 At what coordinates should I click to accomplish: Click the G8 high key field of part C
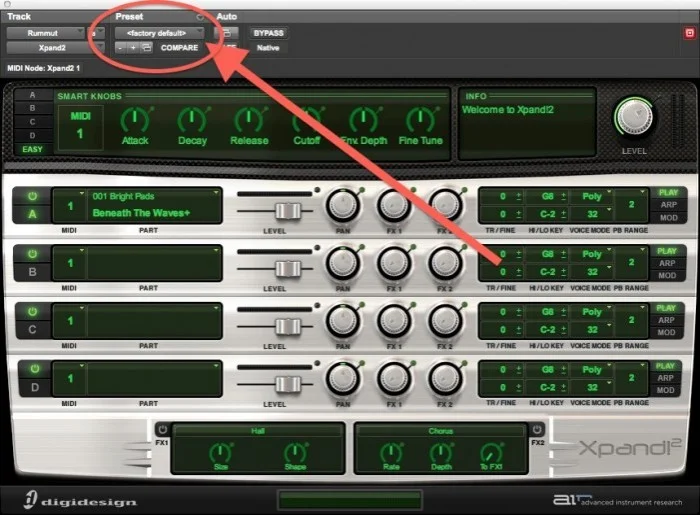point(547,311)
